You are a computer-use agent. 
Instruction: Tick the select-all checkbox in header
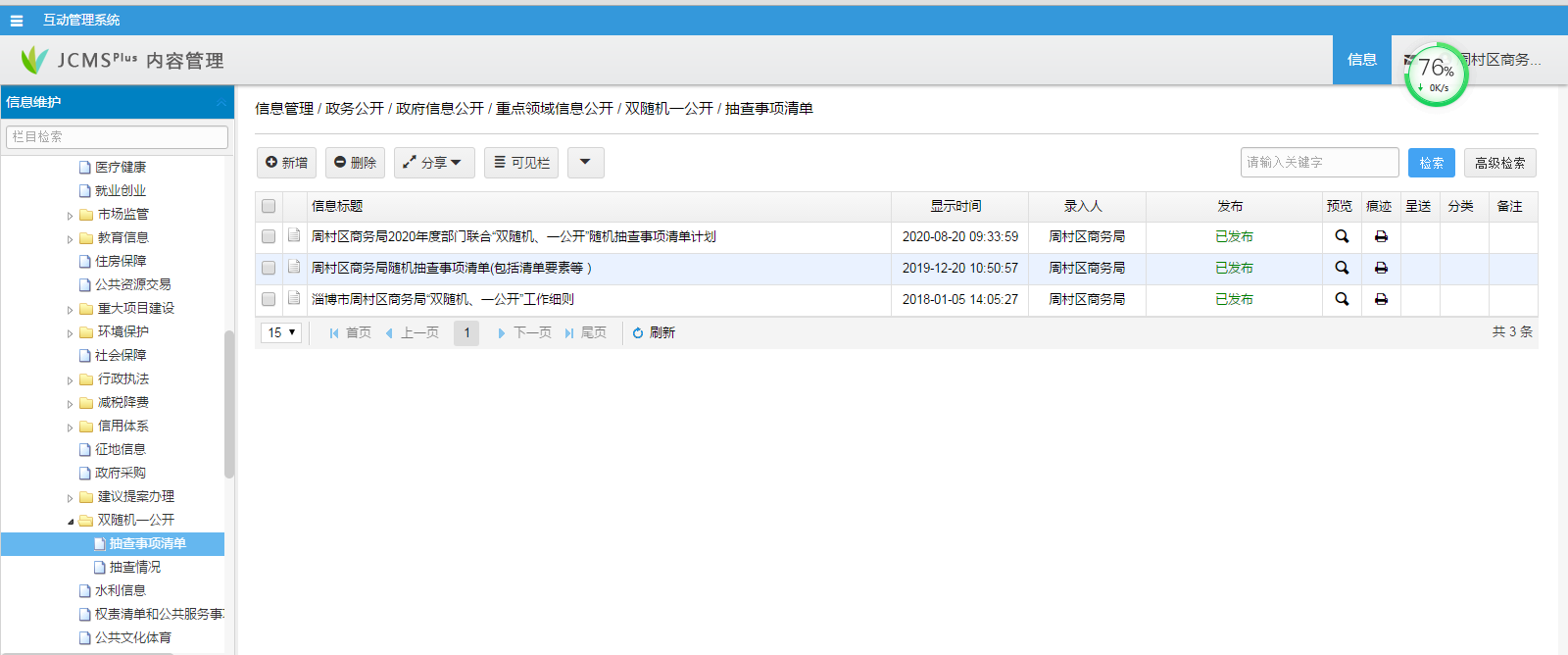click(x=269, y=207)
